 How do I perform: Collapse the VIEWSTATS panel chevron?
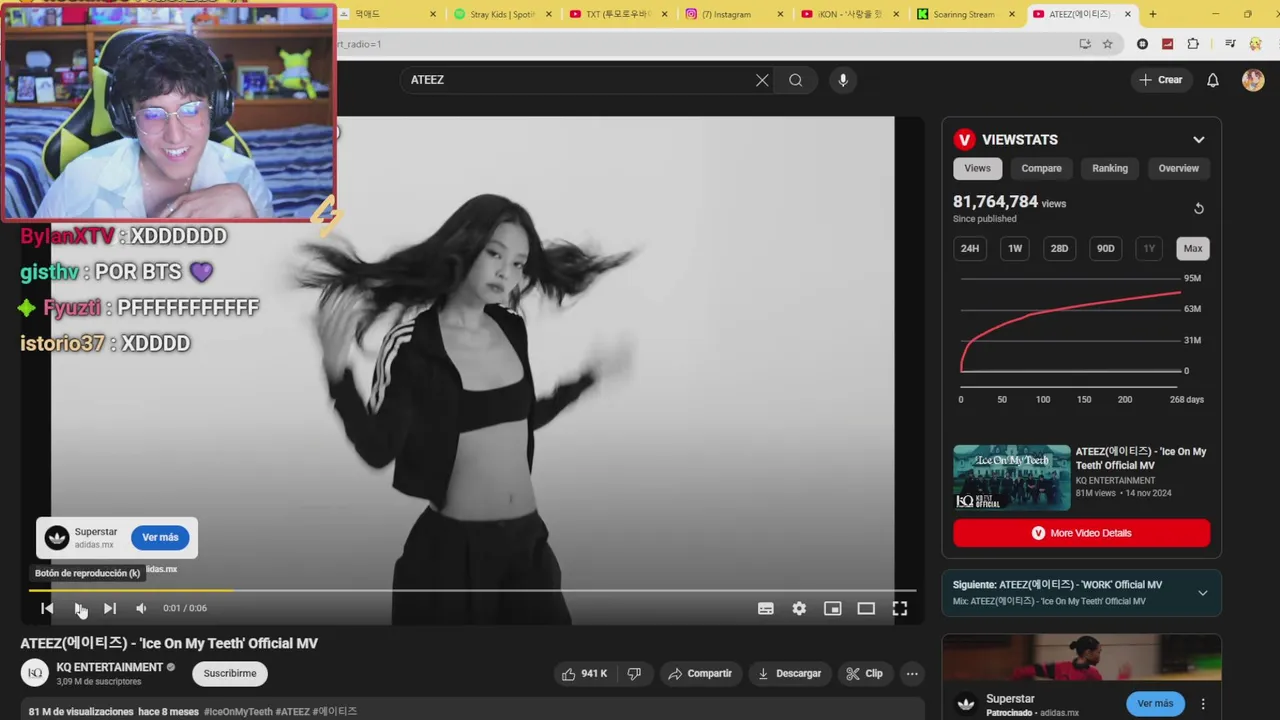[1199, 140]
